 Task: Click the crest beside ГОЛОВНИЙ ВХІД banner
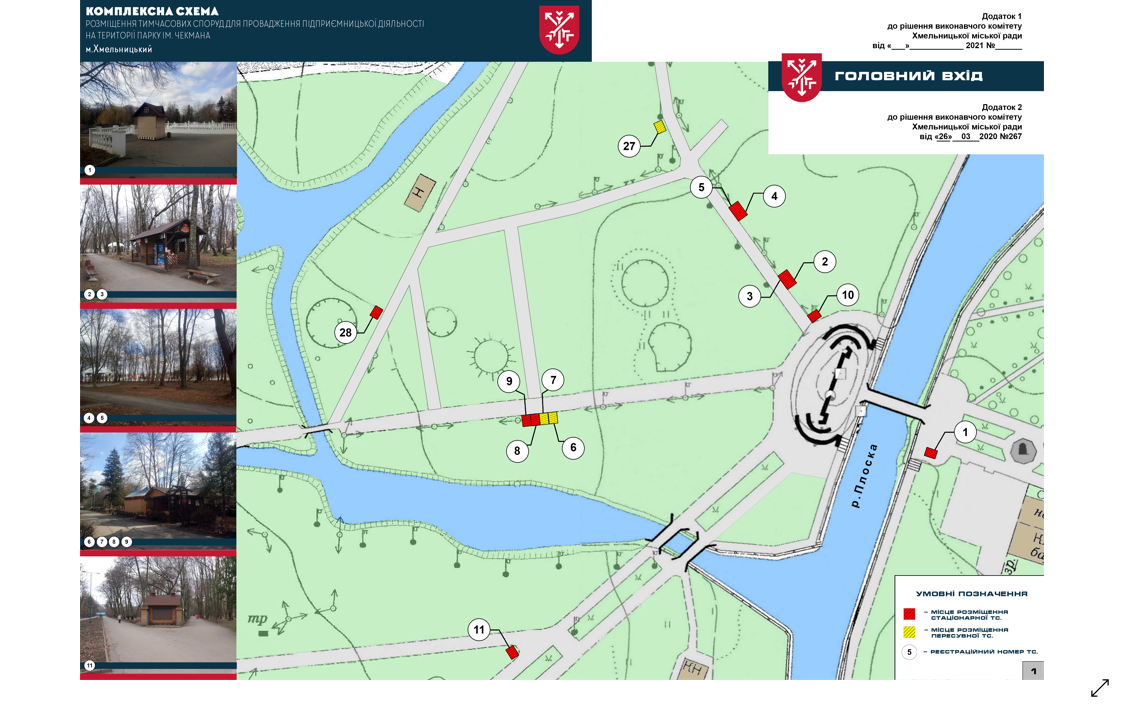pyautogui.click(x=801, y=77)
